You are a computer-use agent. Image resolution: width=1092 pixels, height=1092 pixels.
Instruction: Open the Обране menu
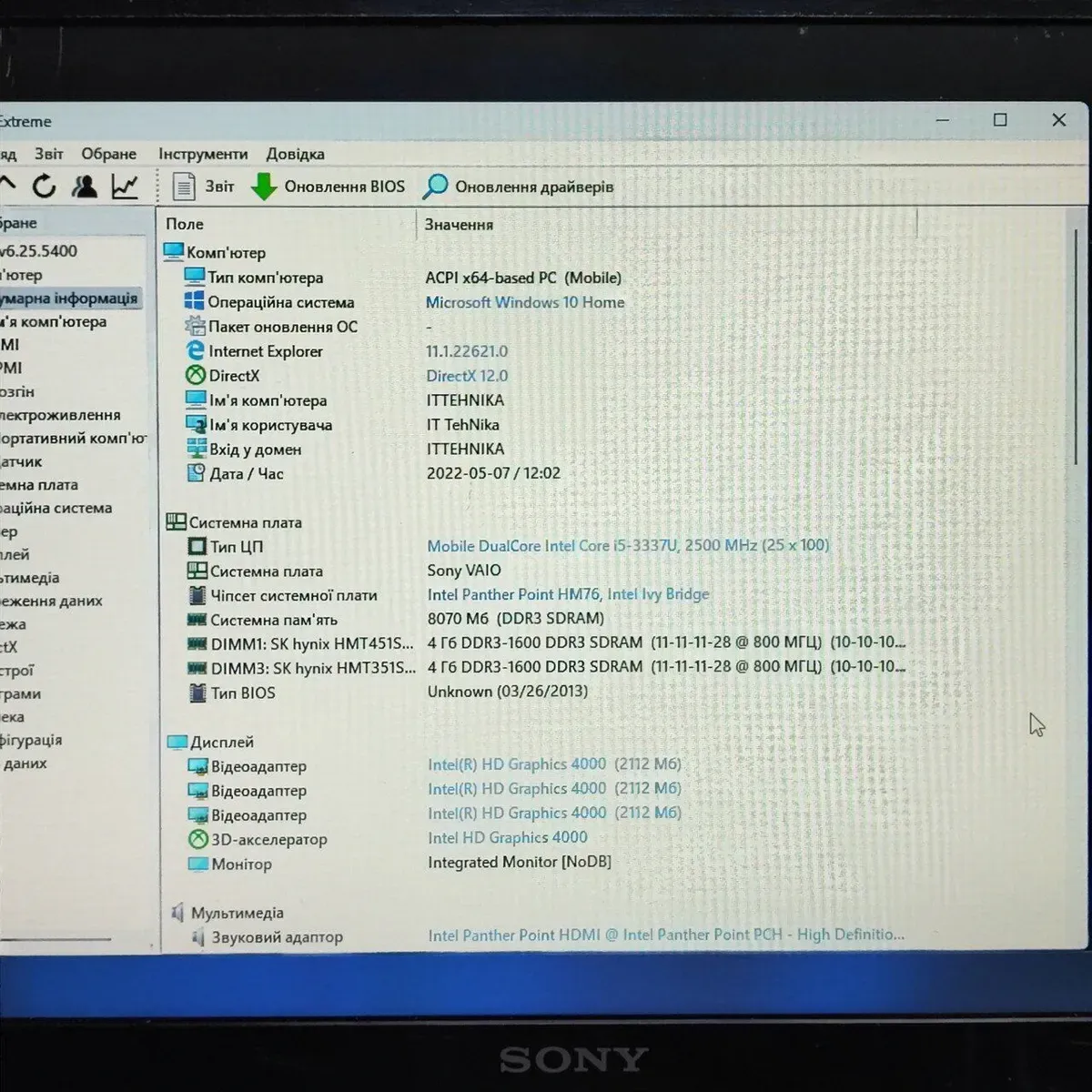click(108, 154)
